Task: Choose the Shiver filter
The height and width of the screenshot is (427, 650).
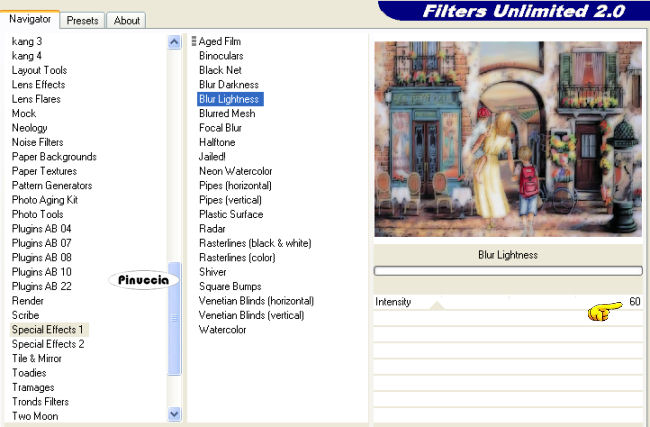Action: click(213, 272)
